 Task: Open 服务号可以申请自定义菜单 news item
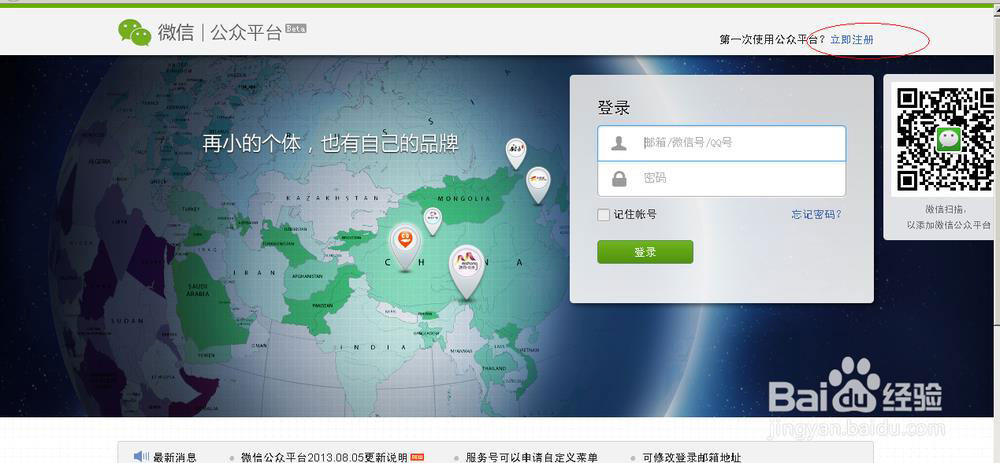(x=532, y=457)
